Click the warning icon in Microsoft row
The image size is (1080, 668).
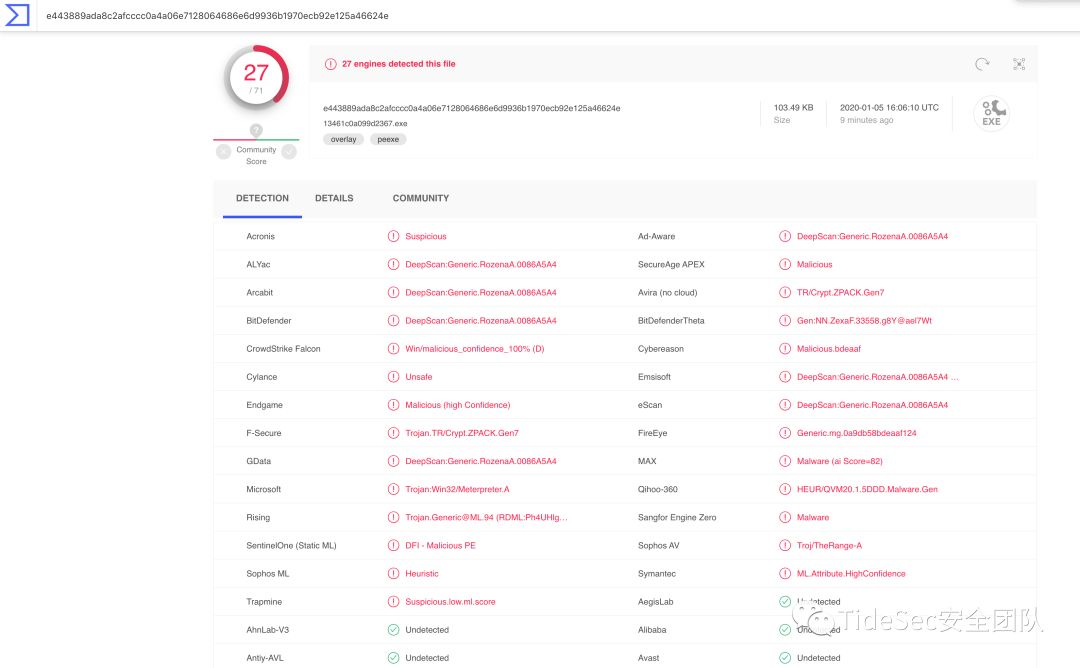point(393,489)
